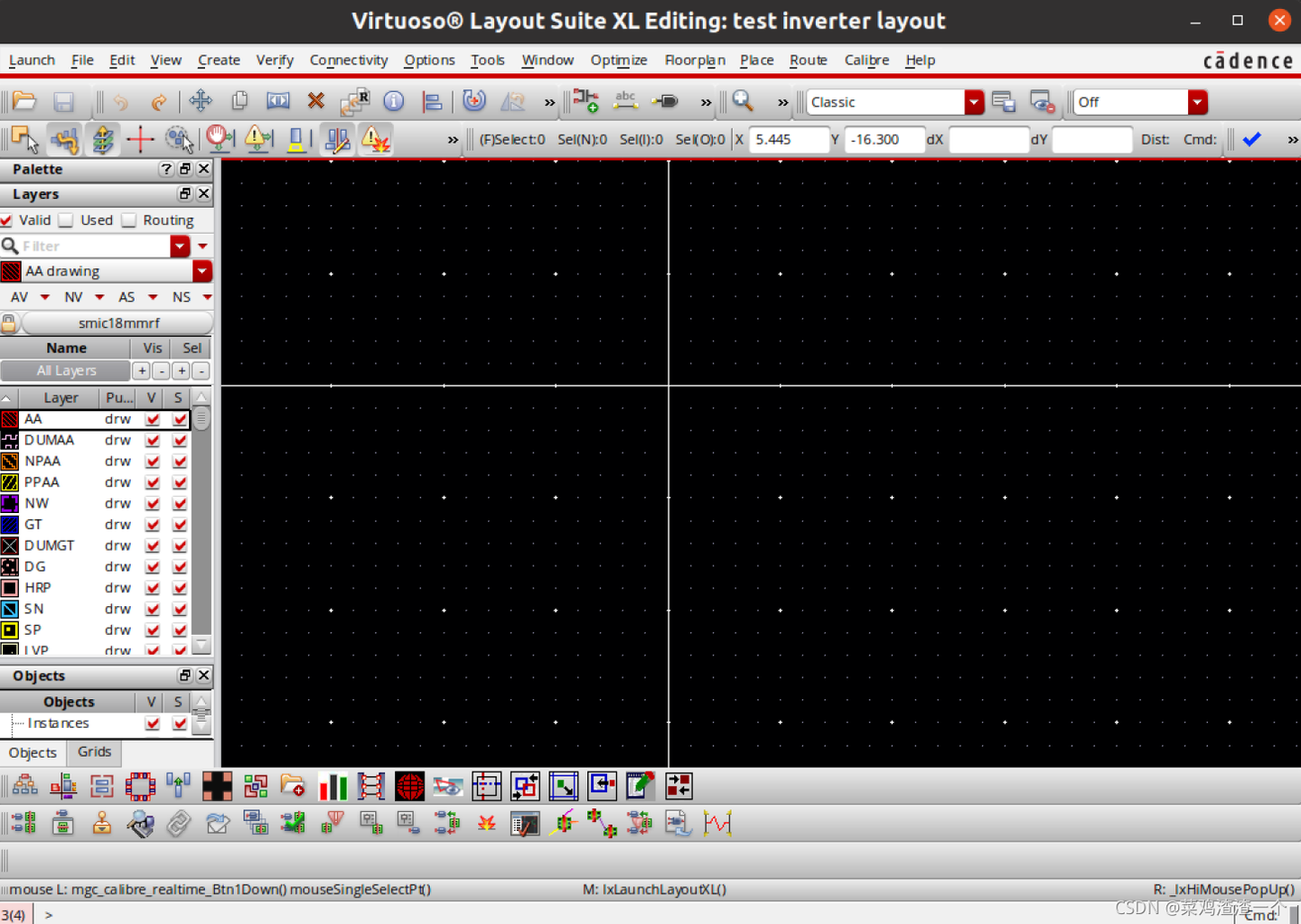Viewport: 1301px width, 924px height.
Task: Click the X coordinate input field
Action: [x=789, y=139]
